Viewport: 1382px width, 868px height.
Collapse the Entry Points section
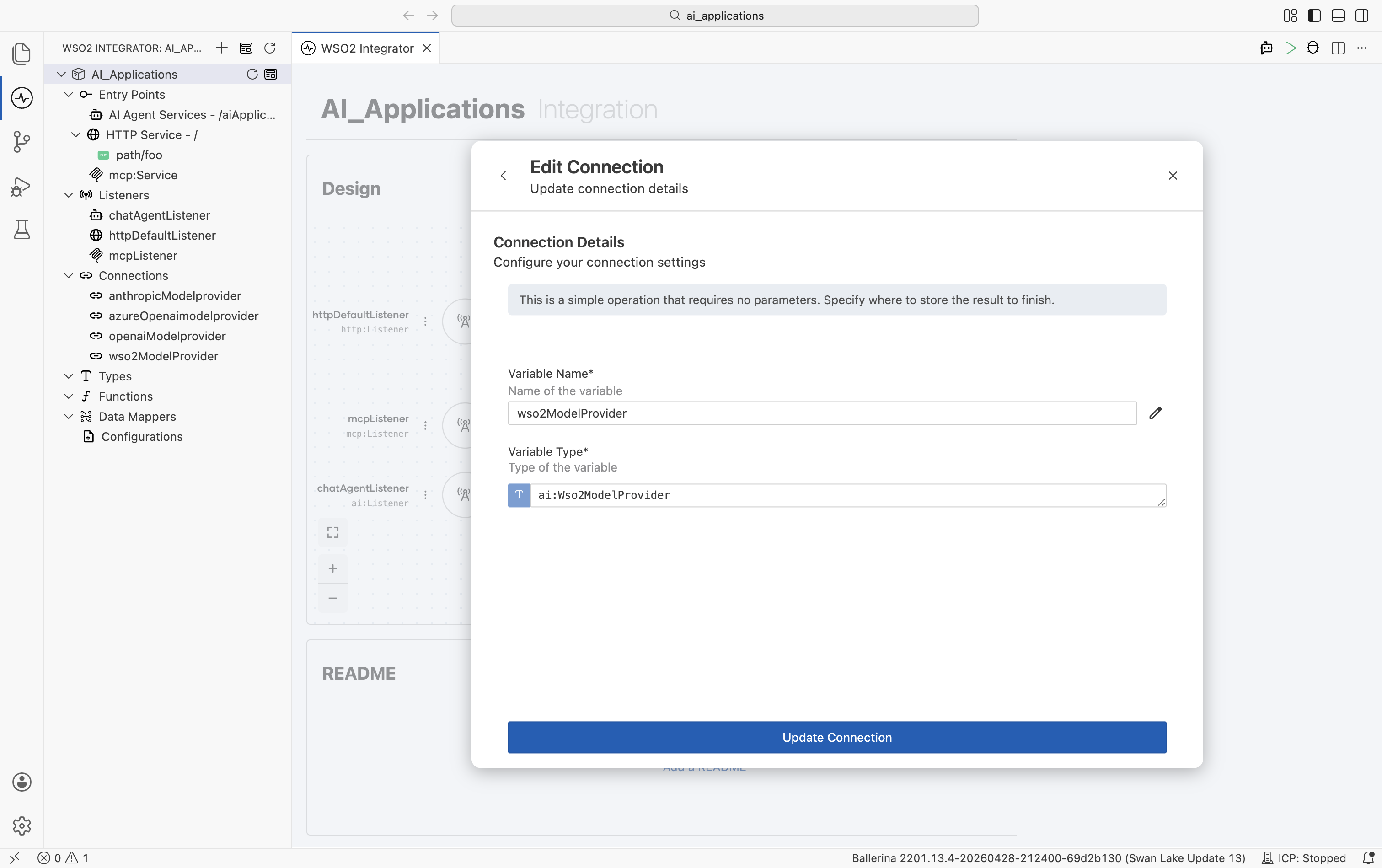69,94
